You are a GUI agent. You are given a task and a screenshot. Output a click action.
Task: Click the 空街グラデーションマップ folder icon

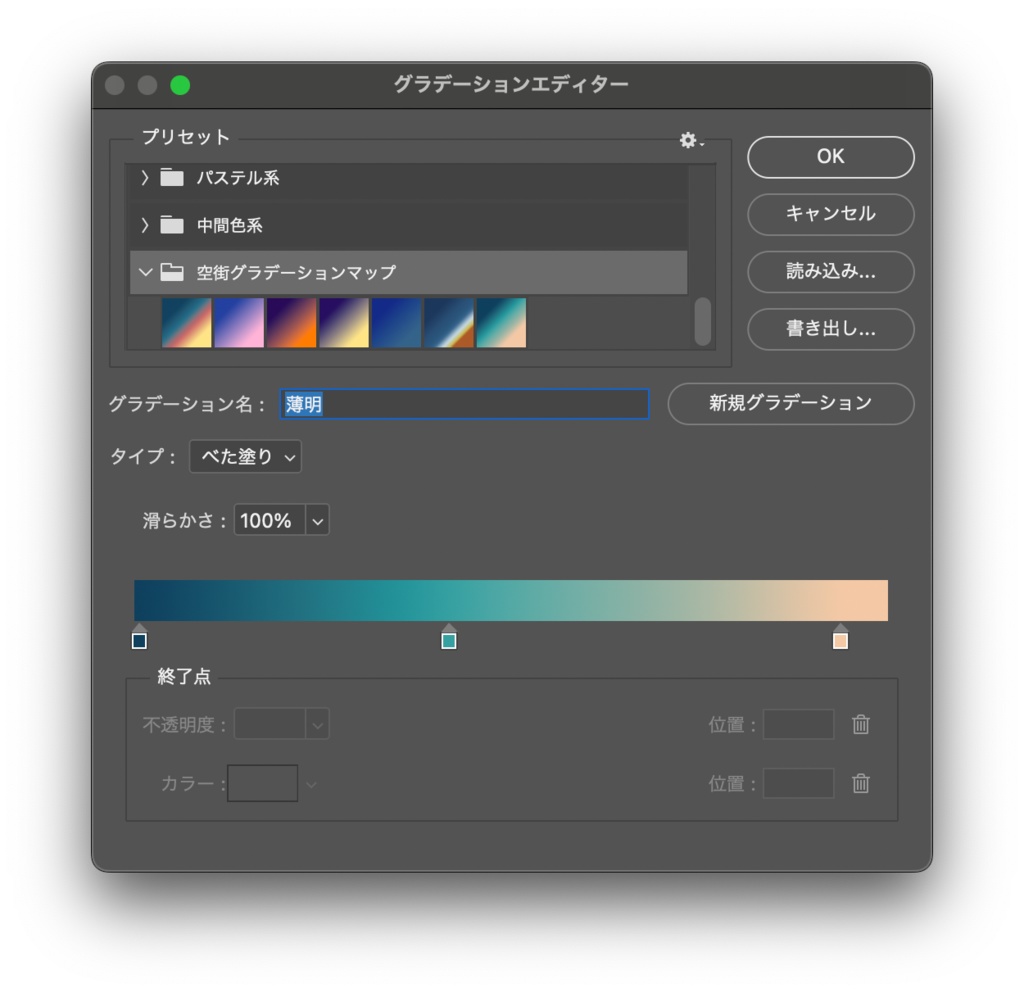click(172, 272)
